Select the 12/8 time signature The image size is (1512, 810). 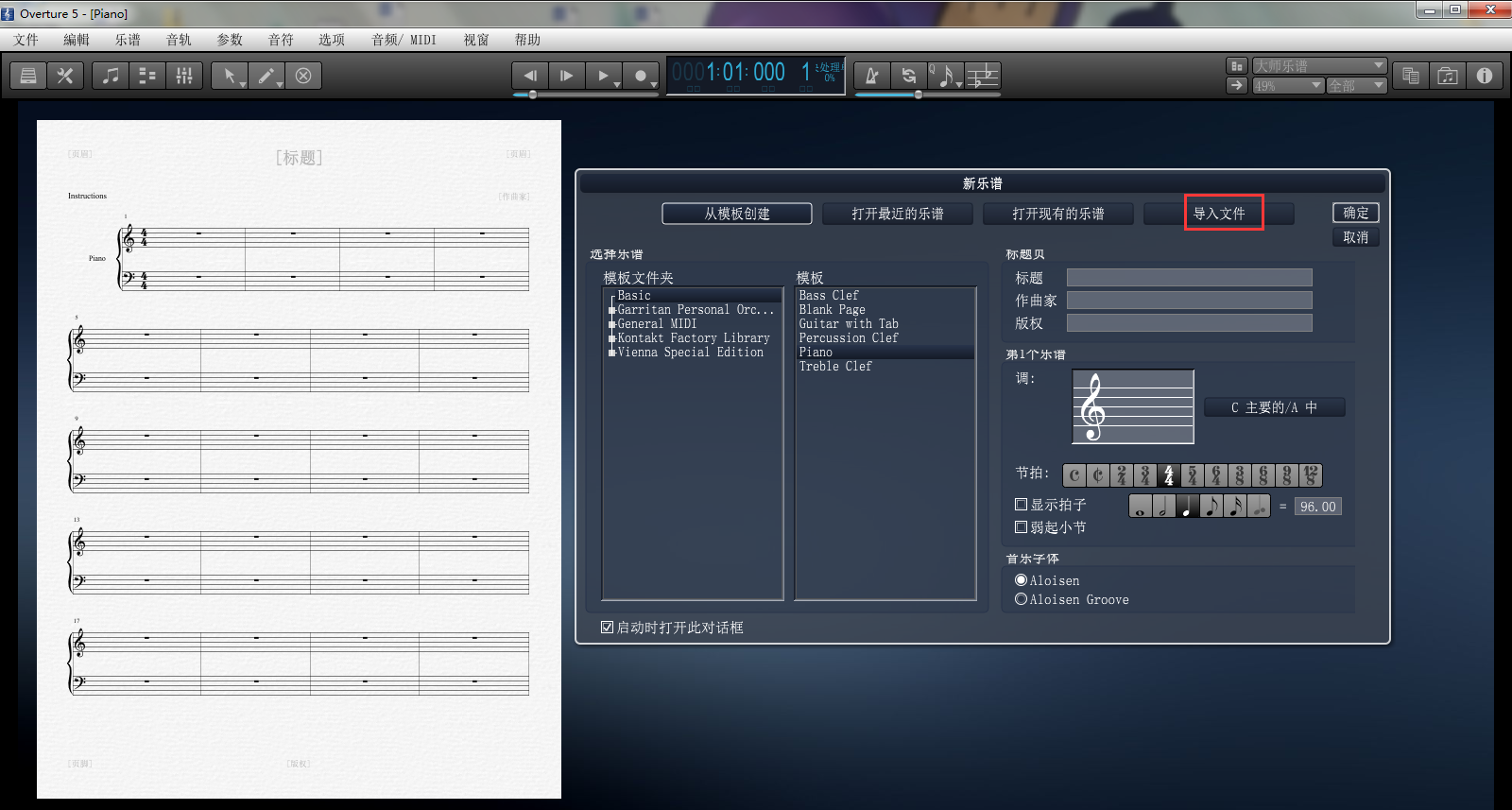coord(1311,475)
